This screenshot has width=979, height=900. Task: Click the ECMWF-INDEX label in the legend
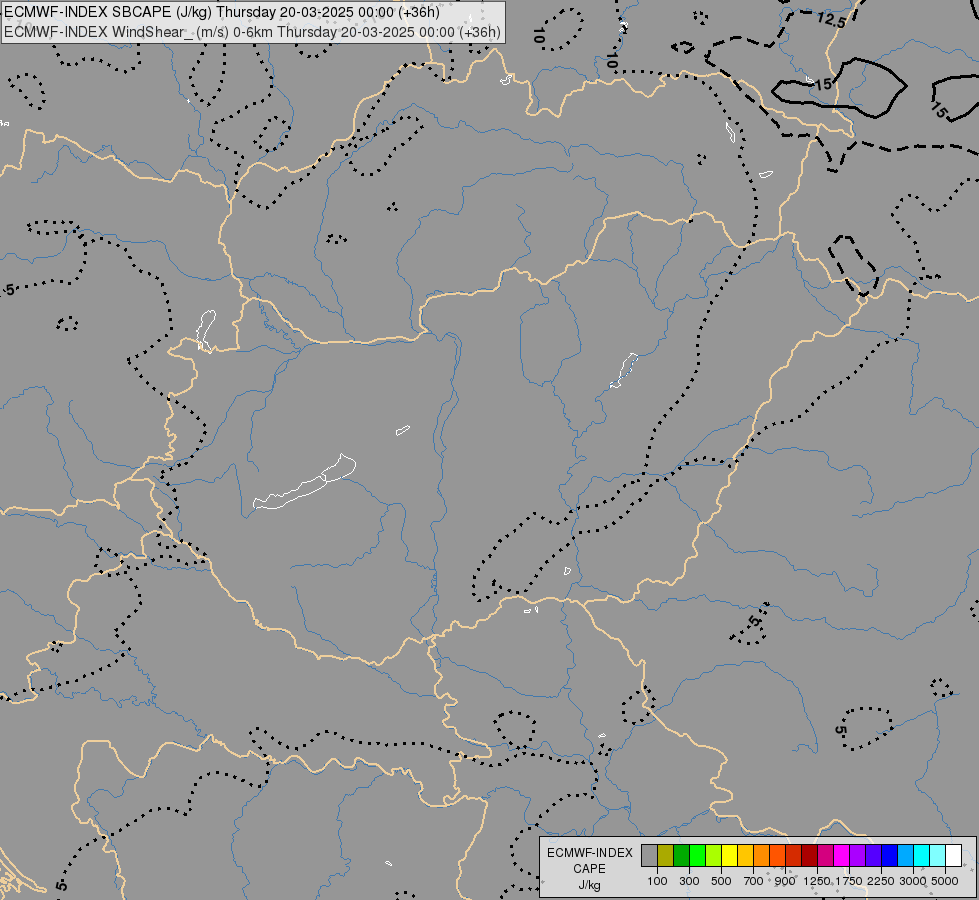click(x=589, y=853)
